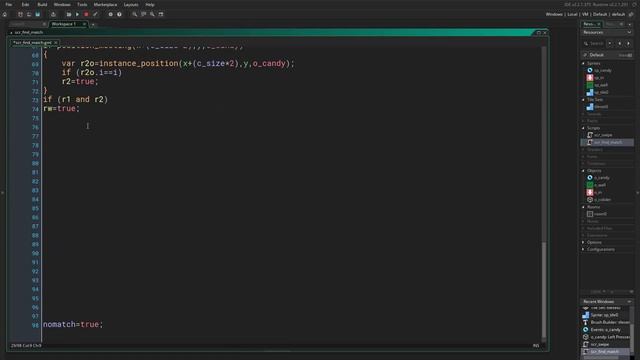Select the sp_tile0 sprite
This screenshot has height=360, width=640.
pyautogui.click(x=601, y=92)
